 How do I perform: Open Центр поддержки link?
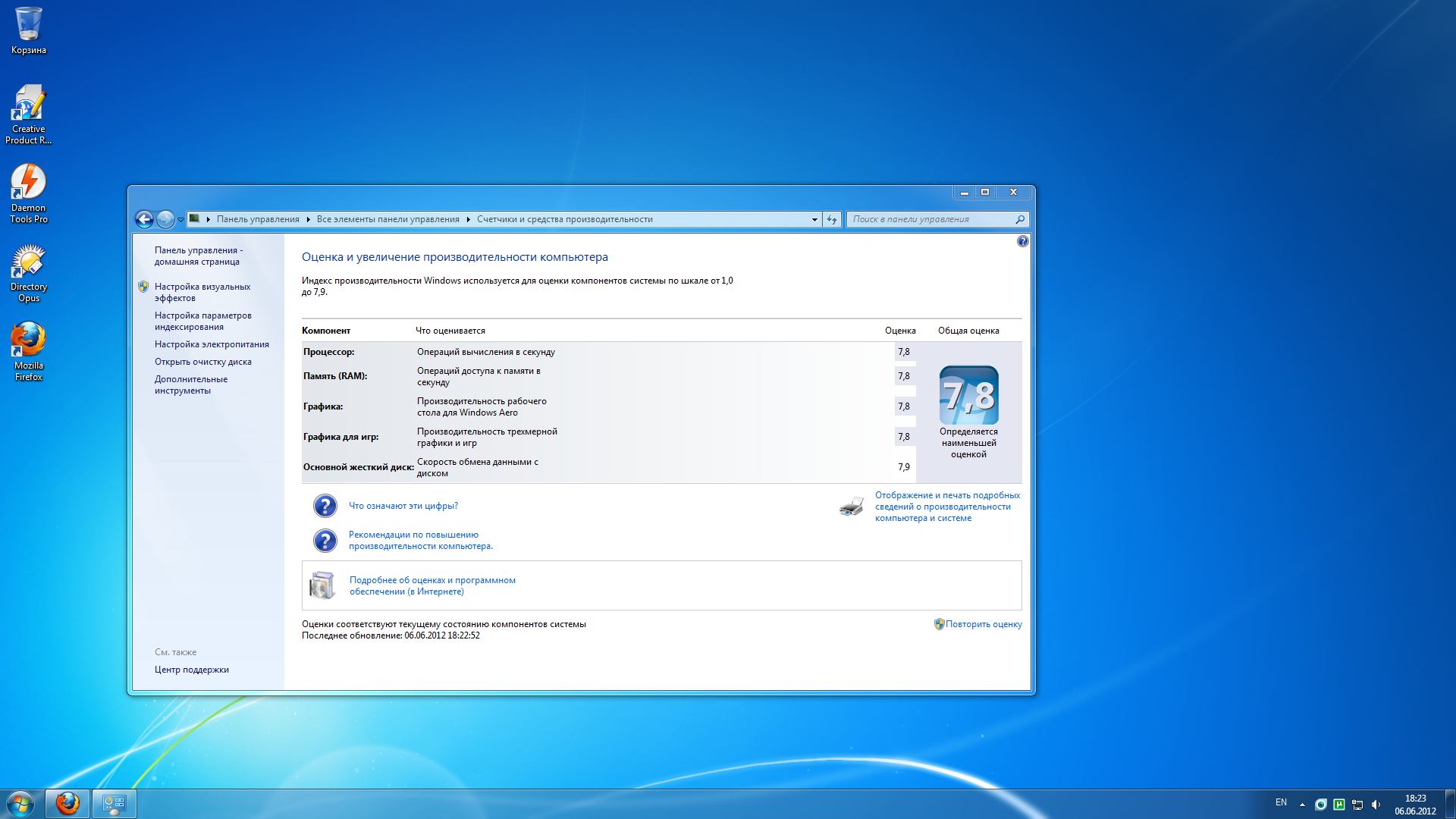pos(192,670)
